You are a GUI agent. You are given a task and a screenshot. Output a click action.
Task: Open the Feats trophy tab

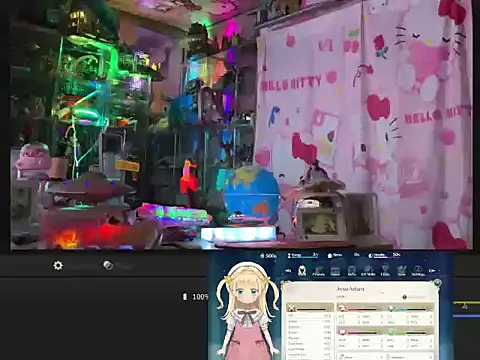click(x=385, y=271)
